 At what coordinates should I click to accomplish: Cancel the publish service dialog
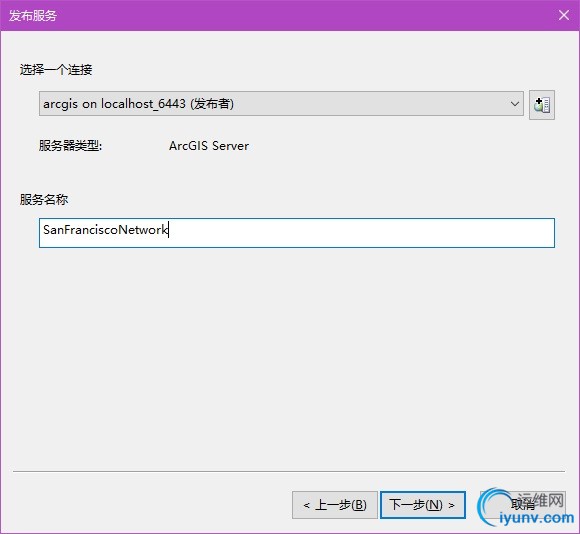523,505
